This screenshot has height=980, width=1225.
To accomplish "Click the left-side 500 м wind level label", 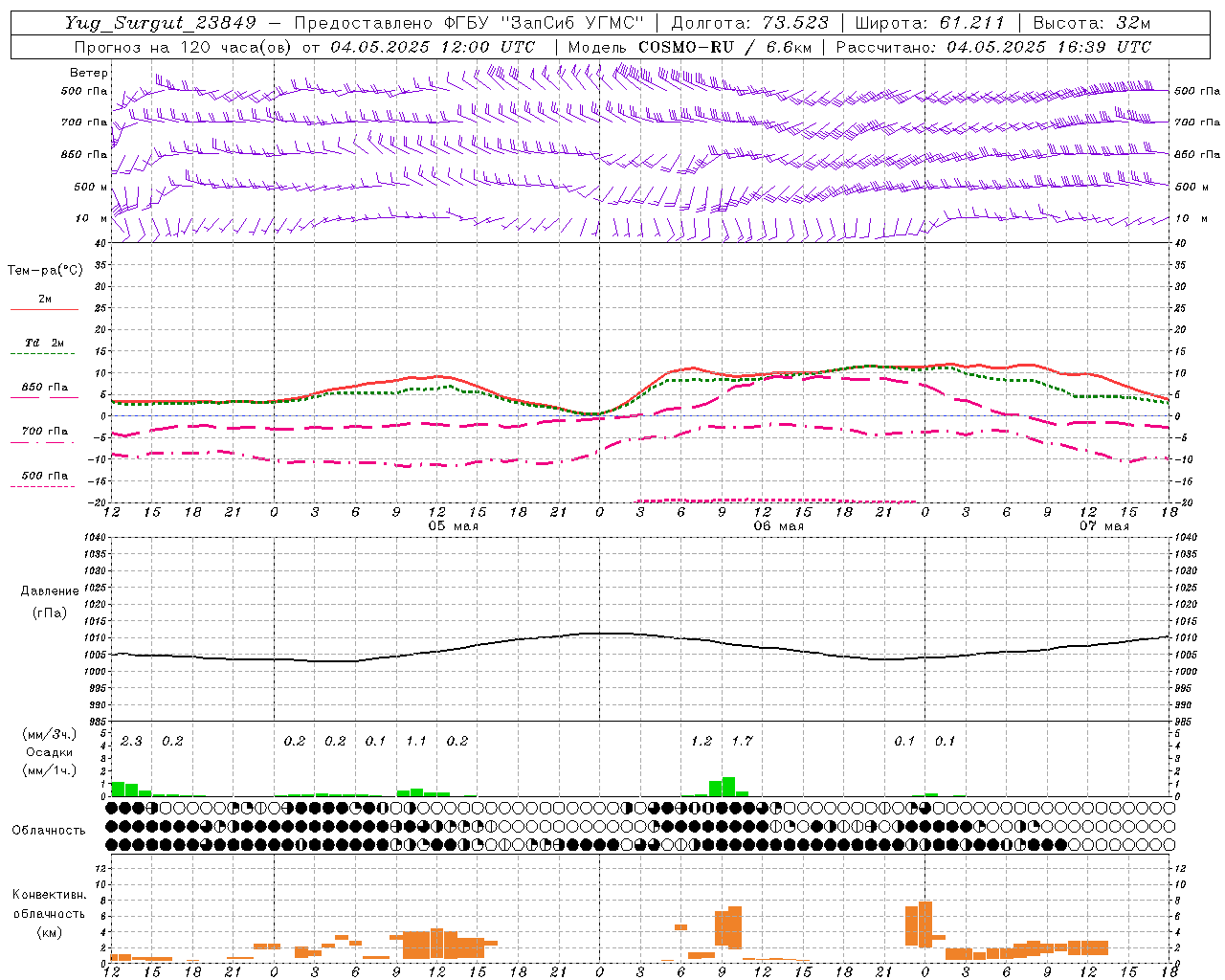I will (x=91, y=187).
